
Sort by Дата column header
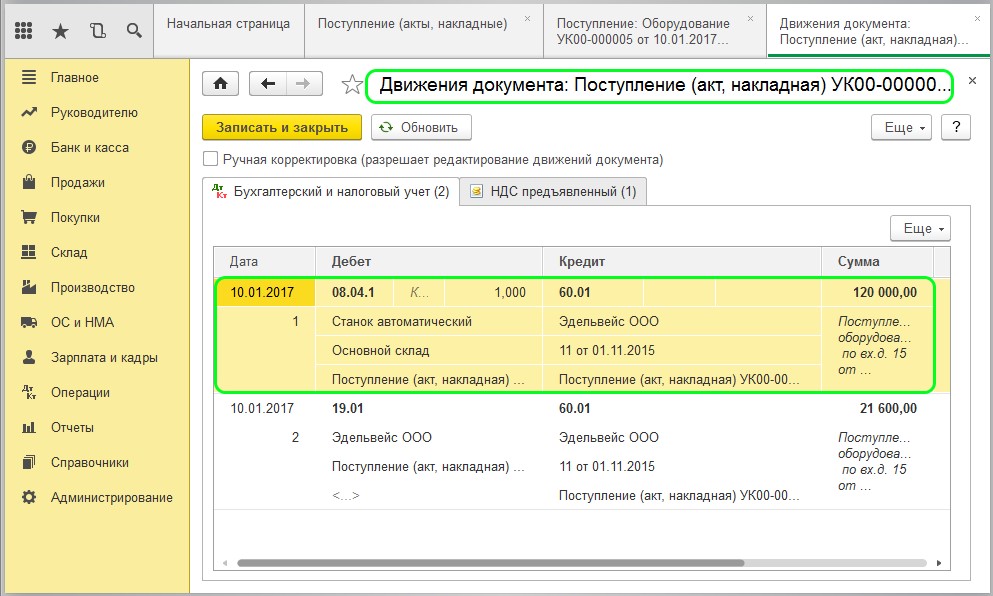[264, 262]
